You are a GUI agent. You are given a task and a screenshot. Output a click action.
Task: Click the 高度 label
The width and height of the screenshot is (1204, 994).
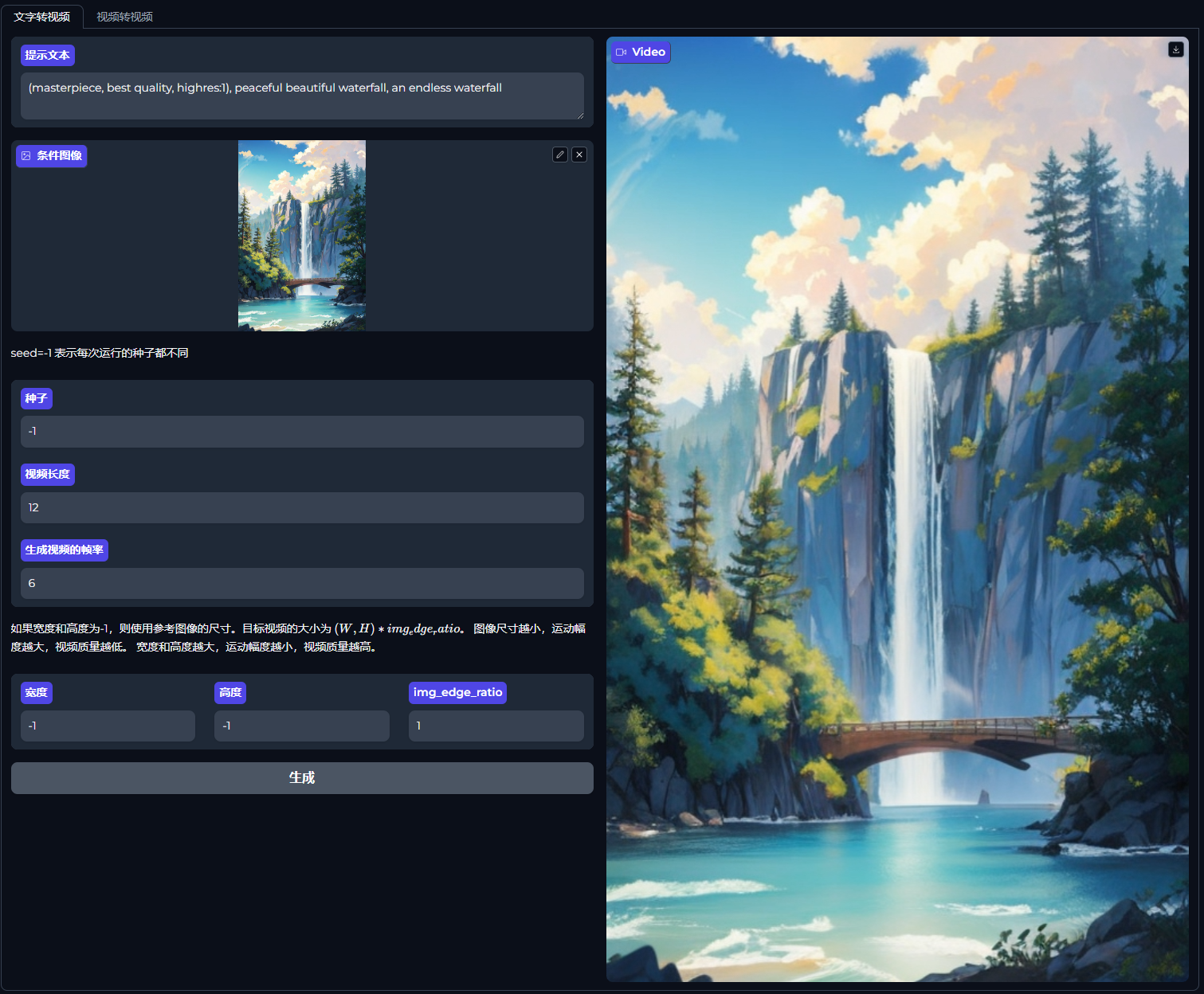230,692
